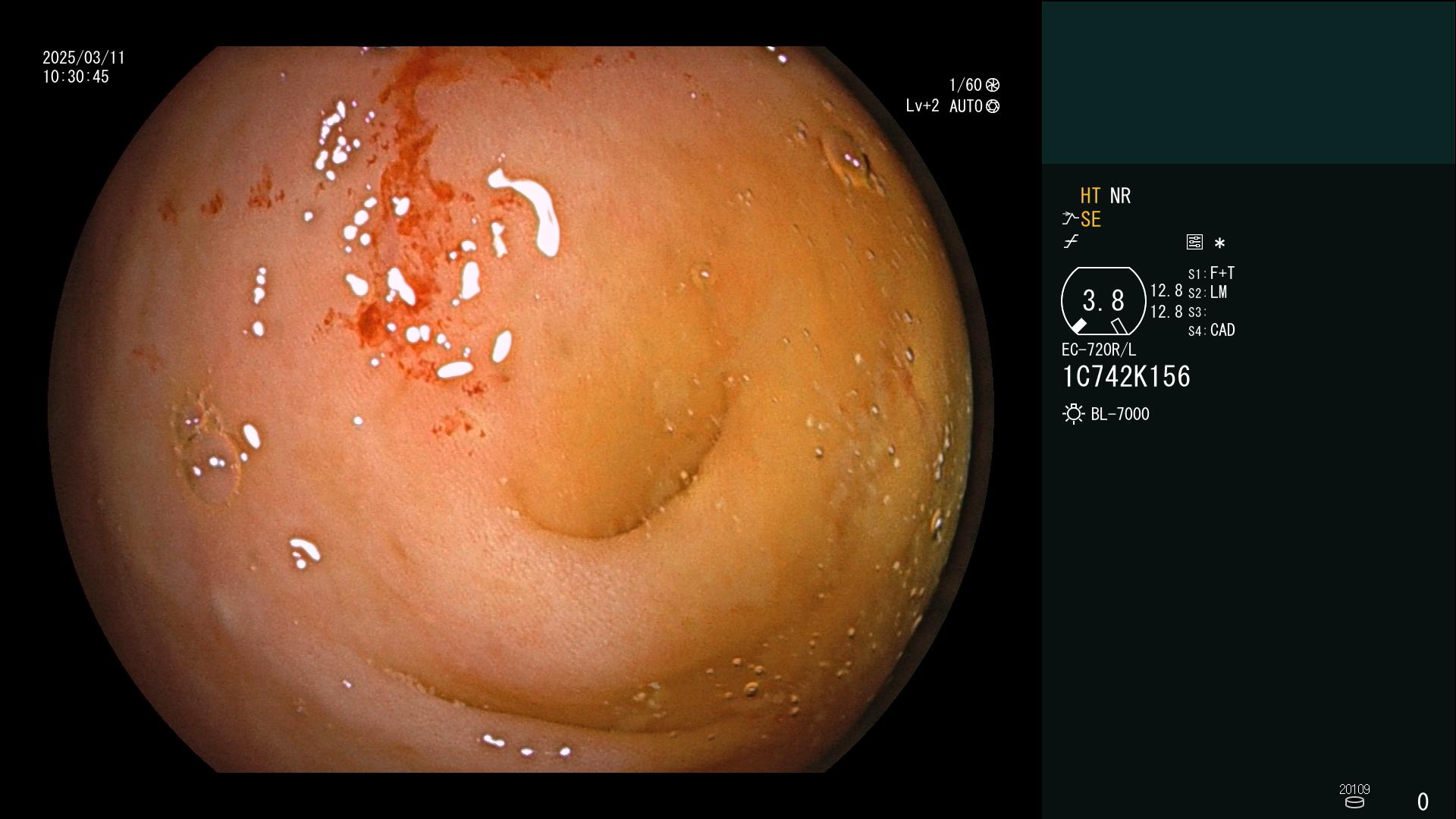Image resolution: width=1456 pixels, height=819 pixels.
Task: Click the settings sliders icon next to the asterisk
Action: [1194, 243]
